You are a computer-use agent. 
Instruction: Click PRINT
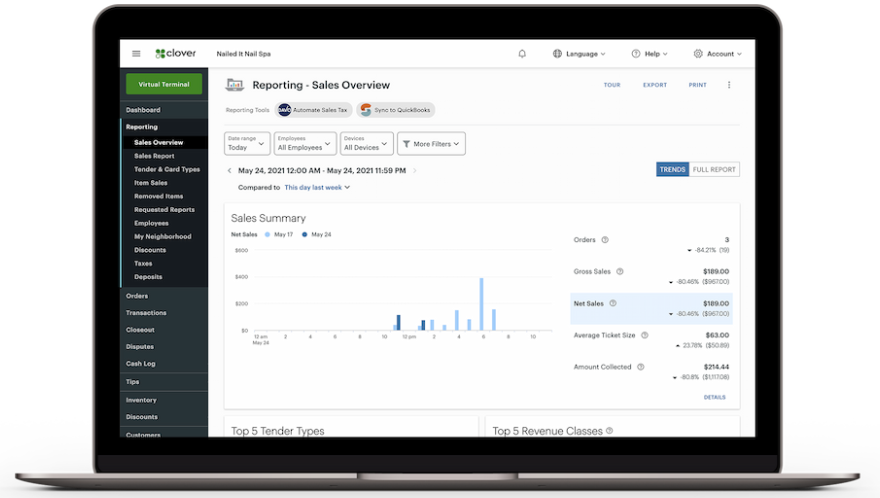pos(698,85)
